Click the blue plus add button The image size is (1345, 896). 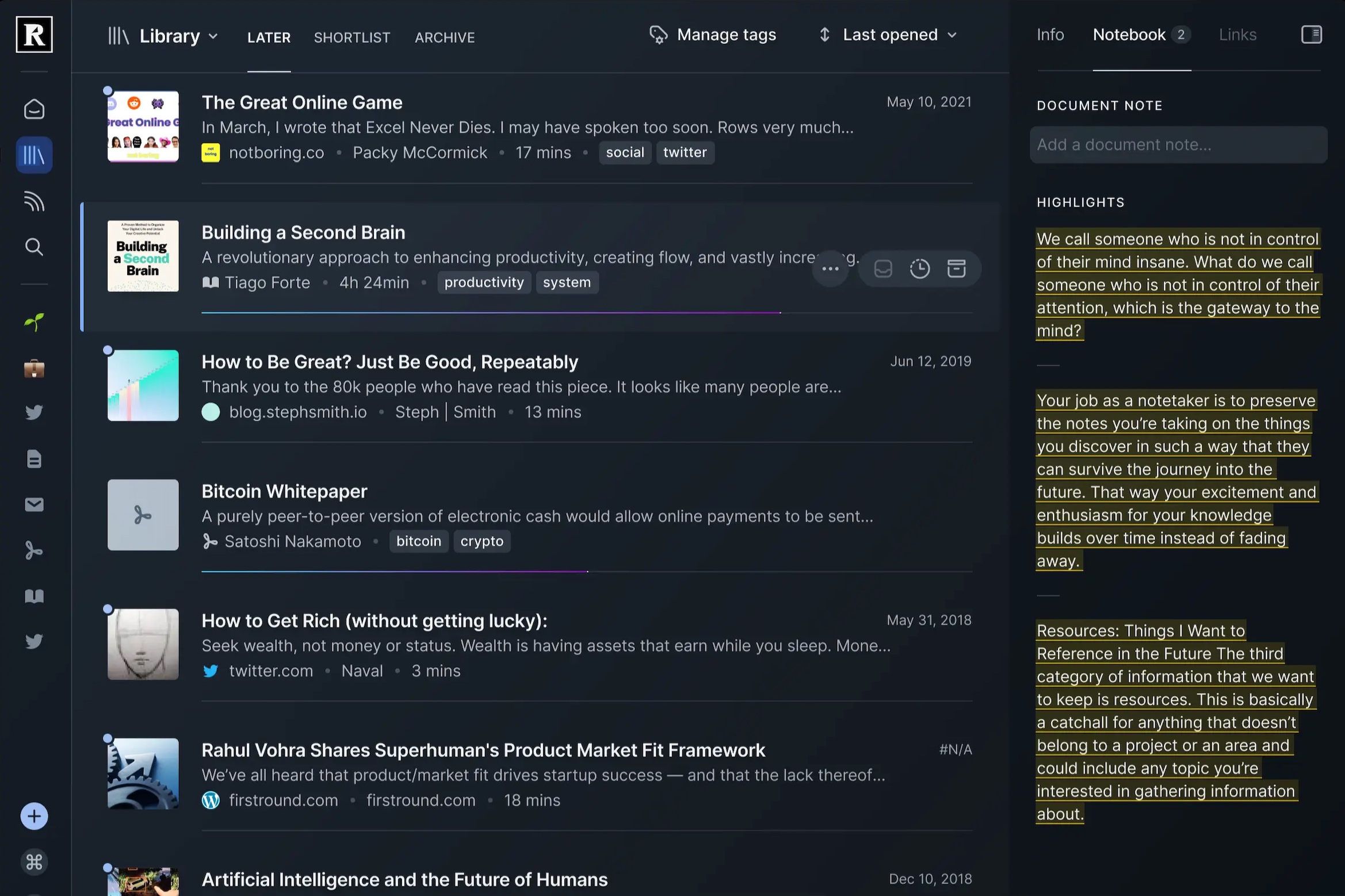(x=34, y=816)
